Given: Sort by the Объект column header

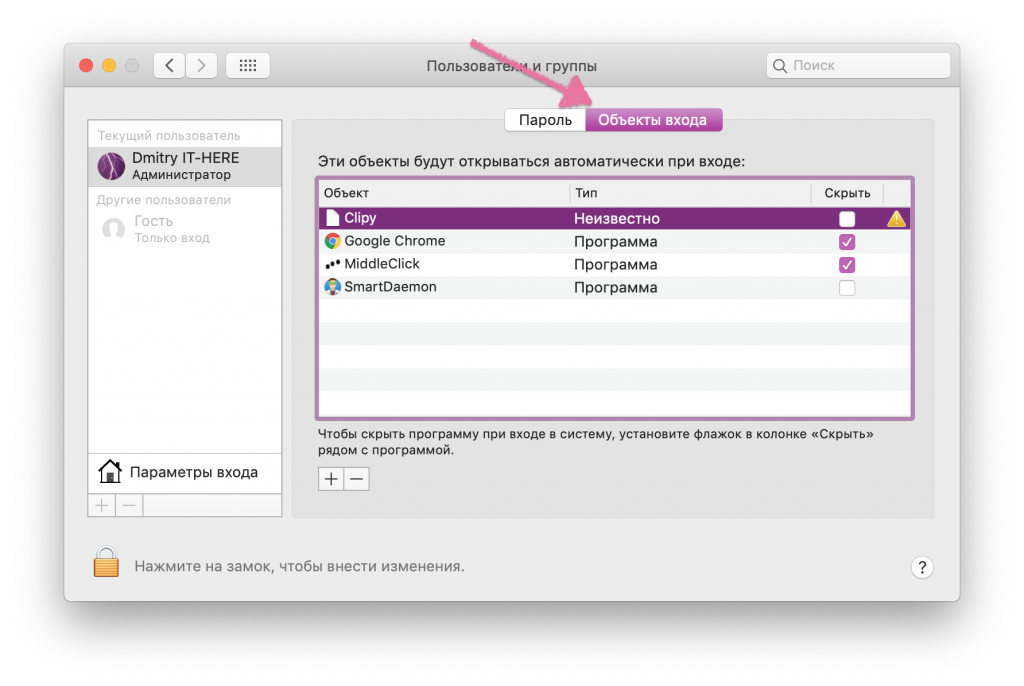Looking at the screenshot, I should [444, 193].
